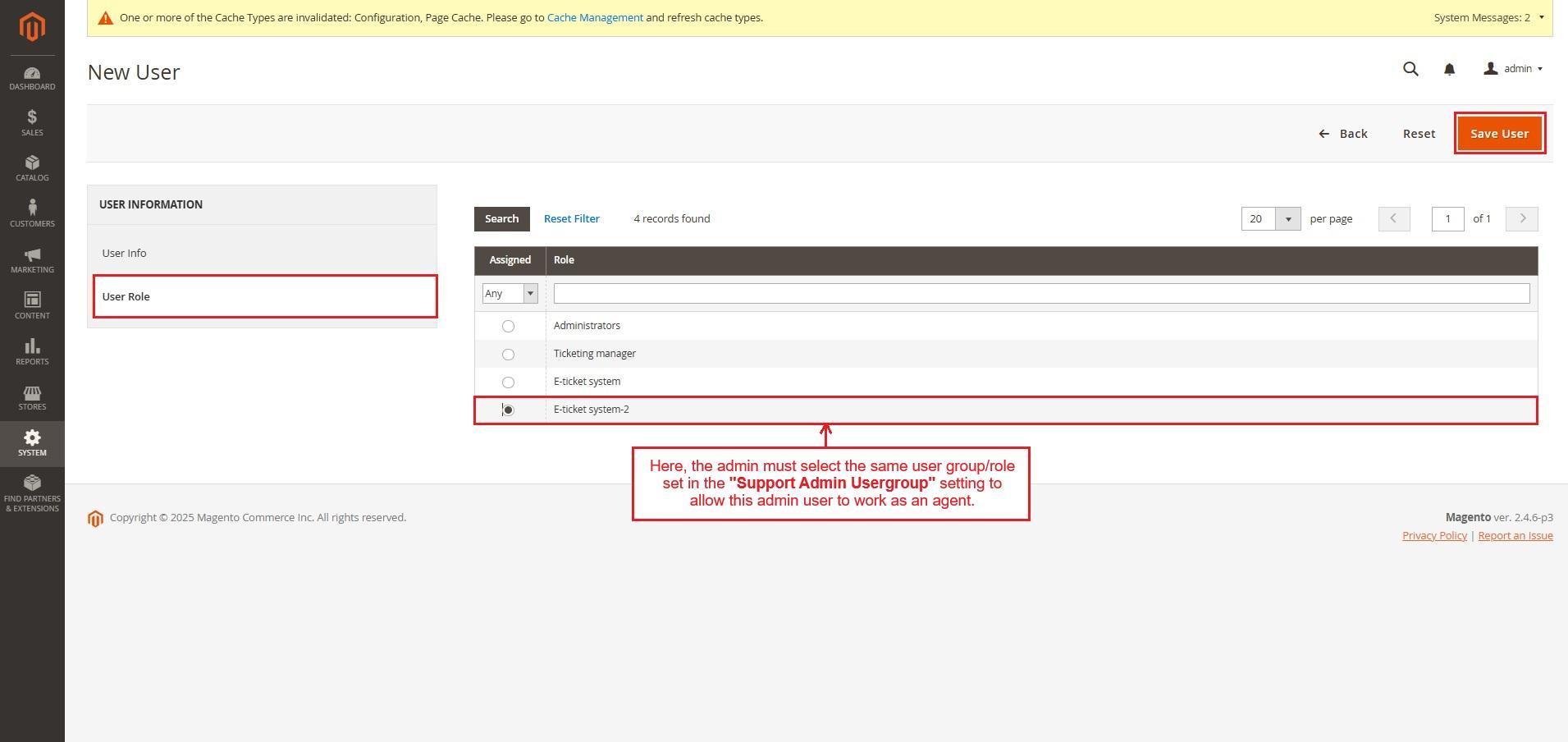
Task: Select the E-ticket system-2 role radio
Action: [x=508, y=410]
